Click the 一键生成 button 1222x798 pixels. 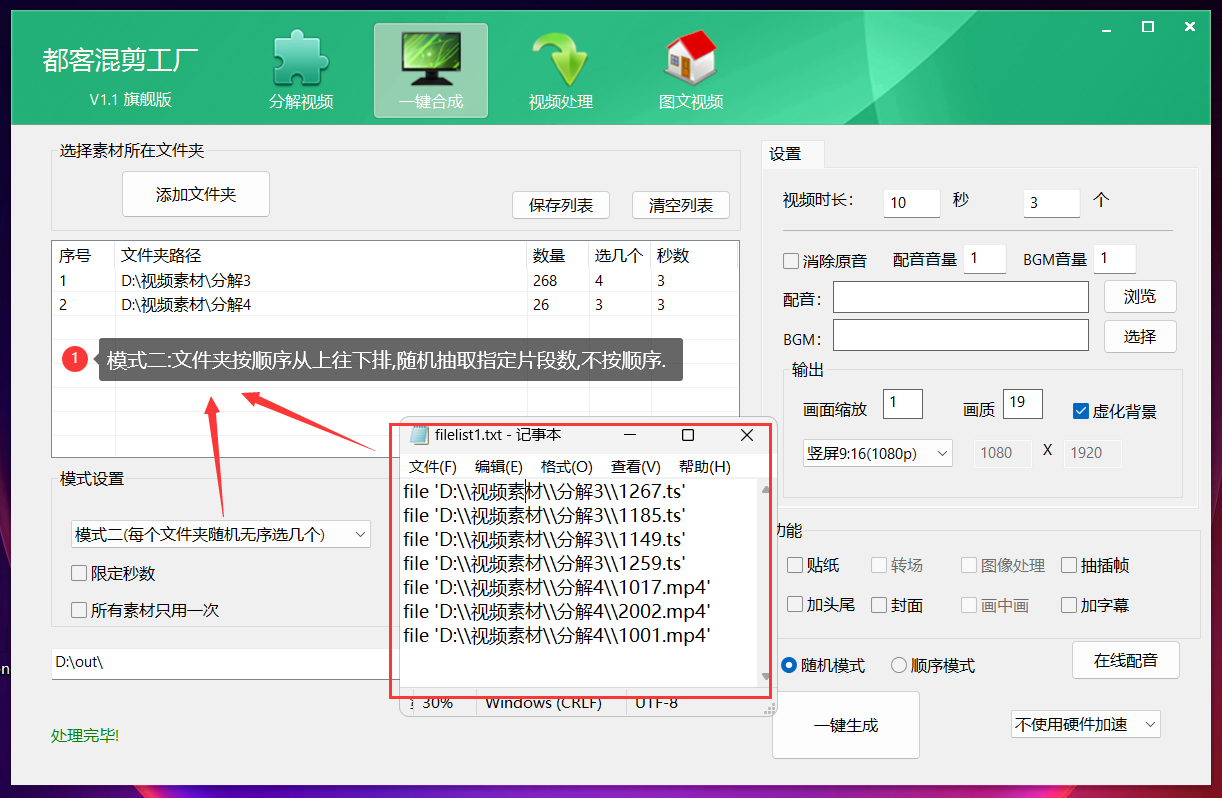pyautogui.click(x=846, y=725)
